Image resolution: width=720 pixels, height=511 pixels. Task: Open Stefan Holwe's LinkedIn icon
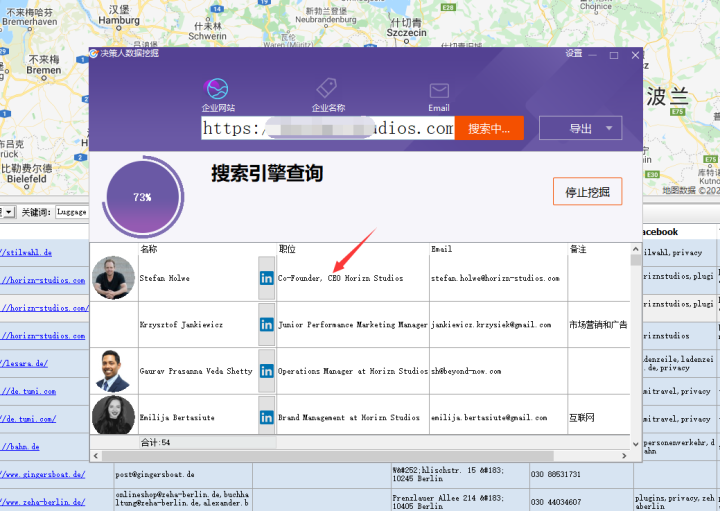point(266,278)
